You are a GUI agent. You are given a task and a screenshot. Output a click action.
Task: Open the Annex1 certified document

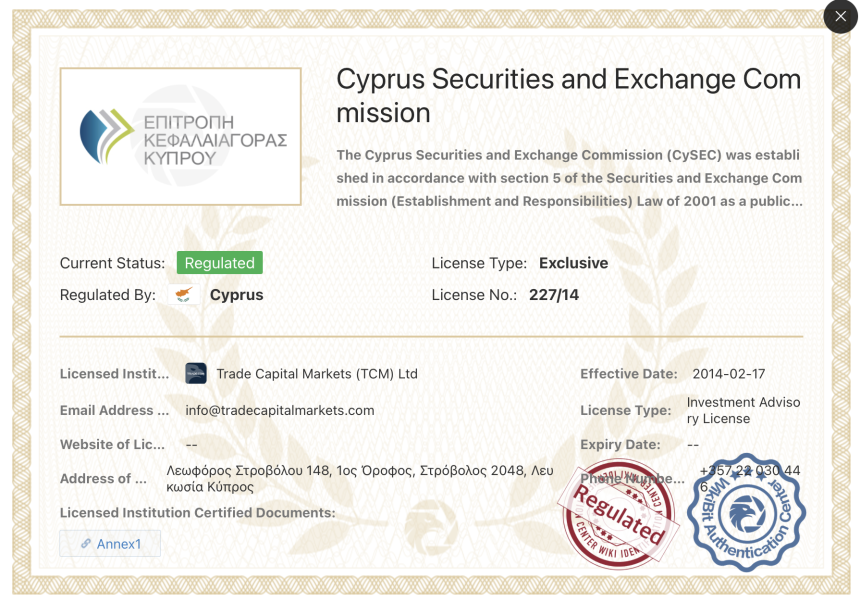click(x=119, y=544)
